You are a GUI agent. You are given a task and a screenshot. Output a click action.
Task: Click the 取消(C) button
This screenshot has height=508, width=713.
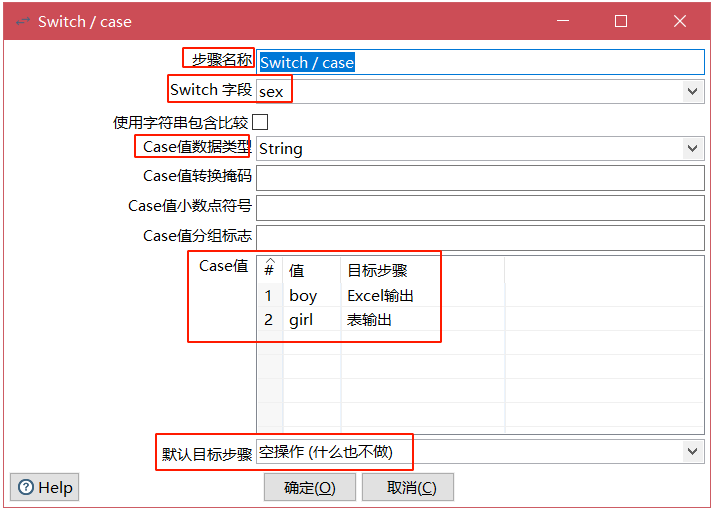point(407,487)
